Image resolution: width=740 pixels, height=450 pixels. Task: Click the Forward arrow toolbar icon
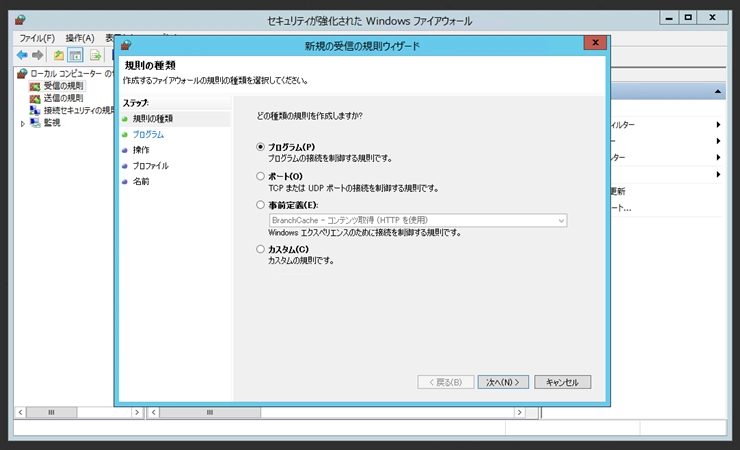tap(38, 55)
